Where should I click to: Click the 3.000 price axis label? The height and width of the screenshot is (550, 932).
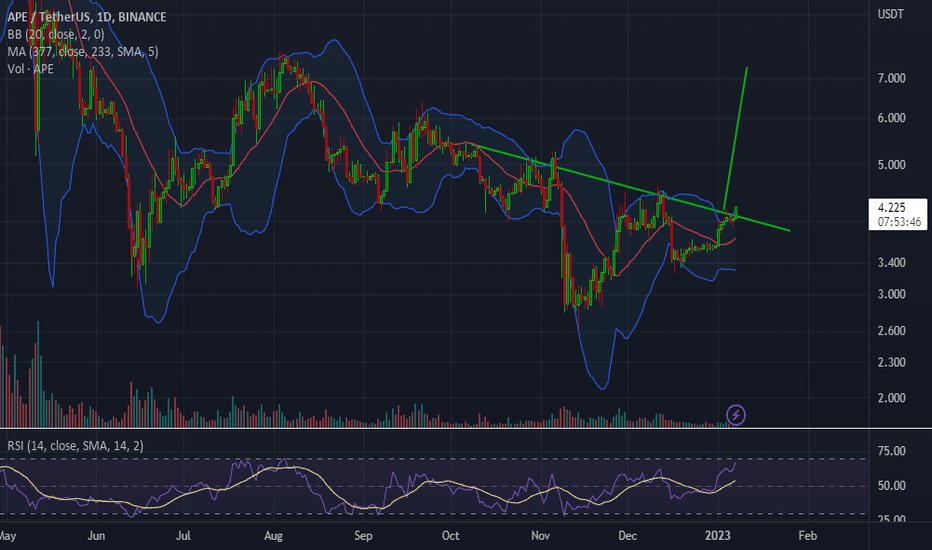click(x=892, y=294)
